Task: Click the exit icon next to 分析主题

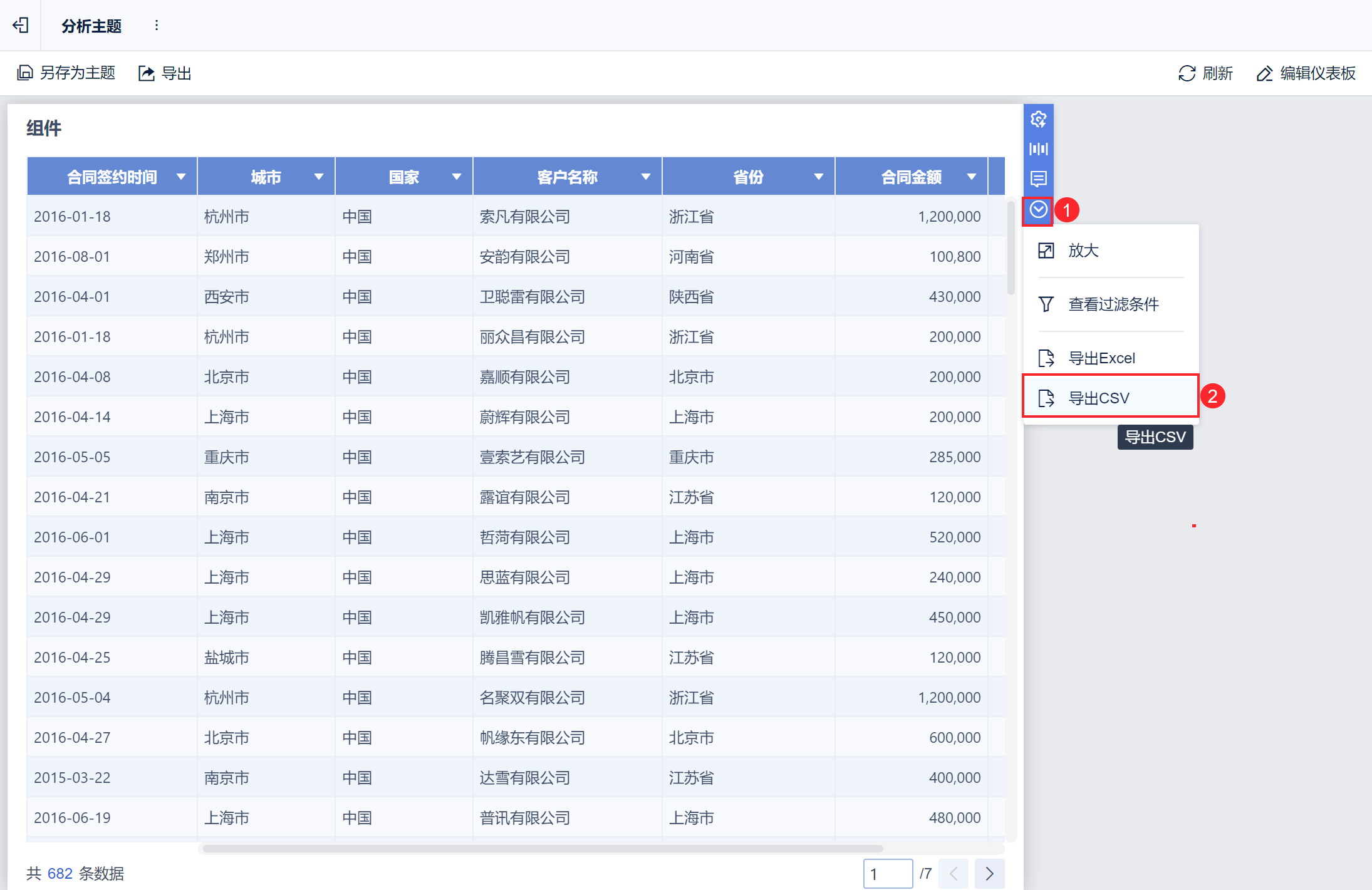Action: (x=21, y=25)
